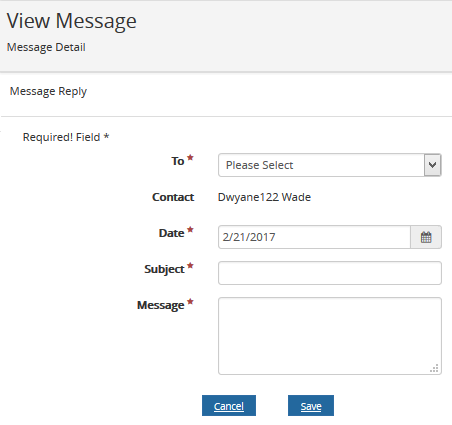This screenshot has height=425, width=452.
Task: Click the Message field label
Action: coord(160,305)
